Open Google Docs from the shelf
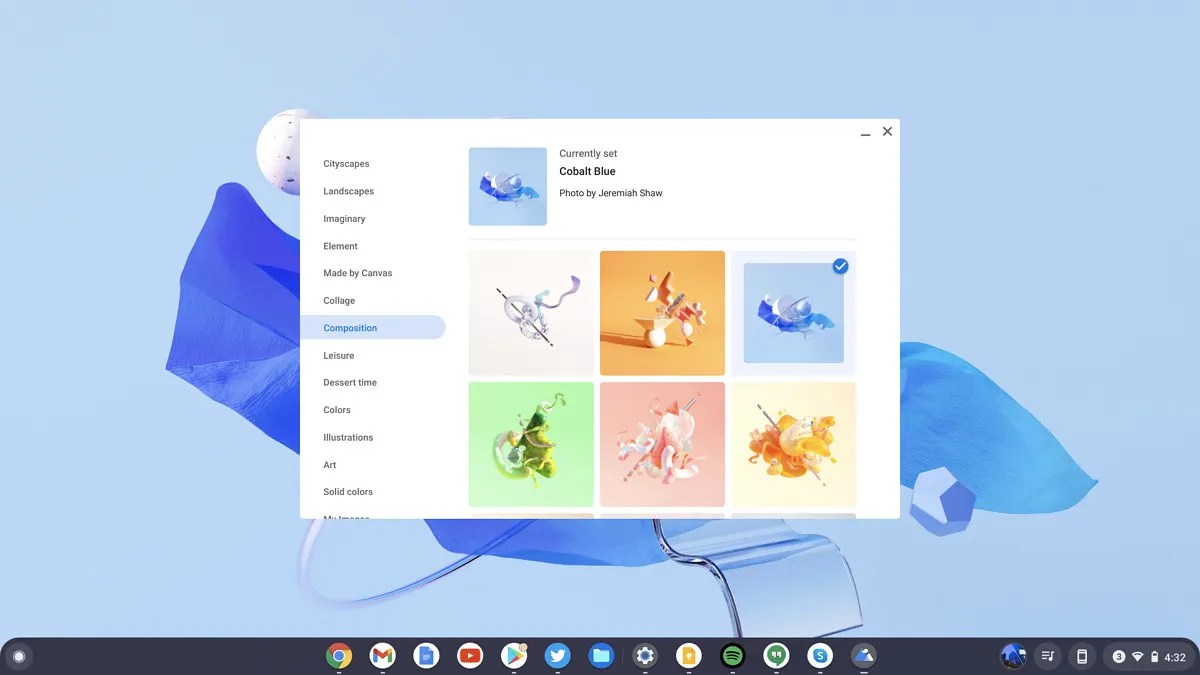Viewport: 1200px width, 675px height. [426, 656]
